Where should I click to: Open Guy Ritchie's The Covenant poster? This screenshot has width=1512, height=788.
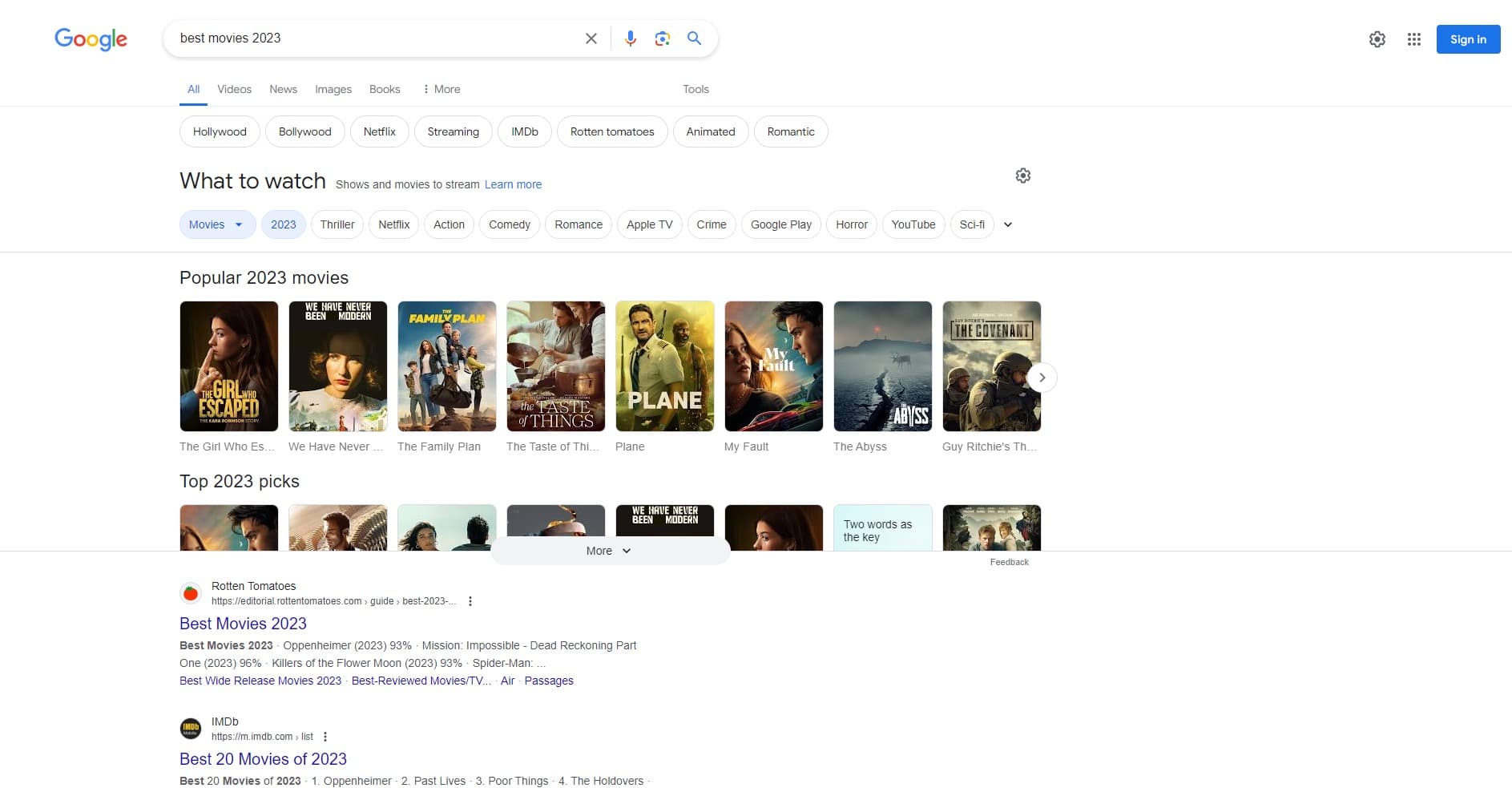point(992,366)
